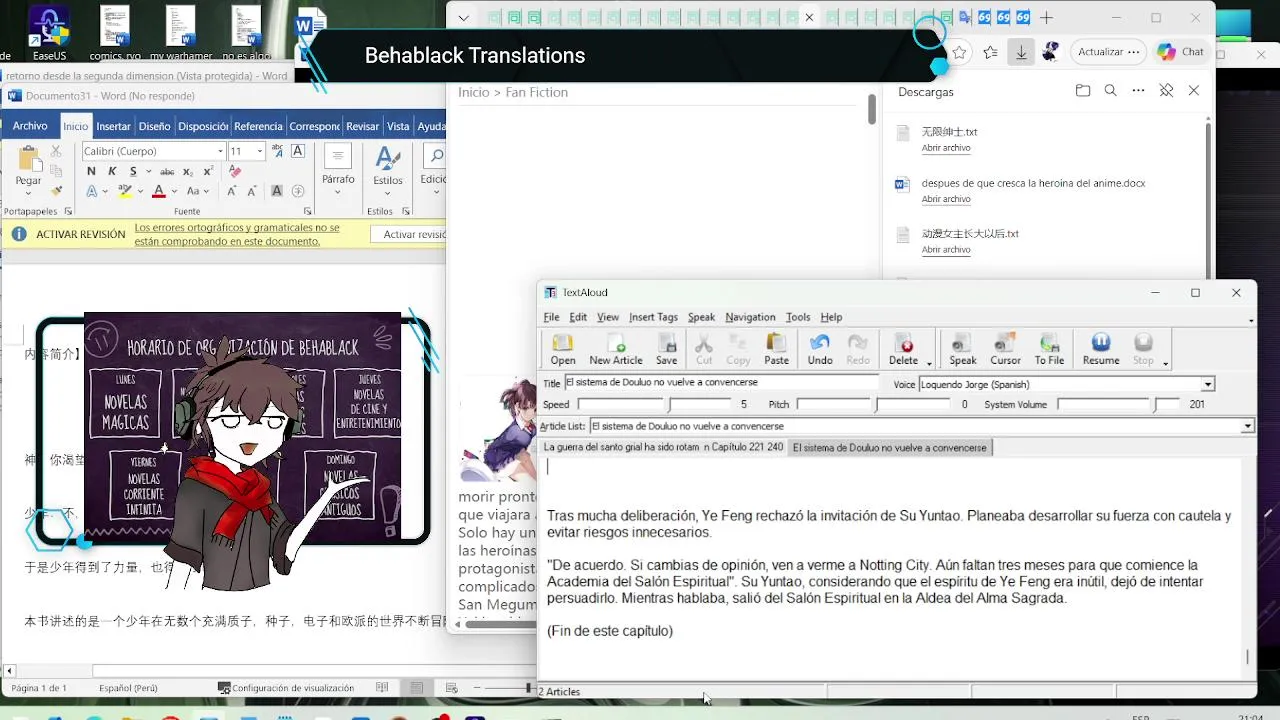1280x720 pixels.
Task: Export audio with the To File icon
Action: (1049, 349)
